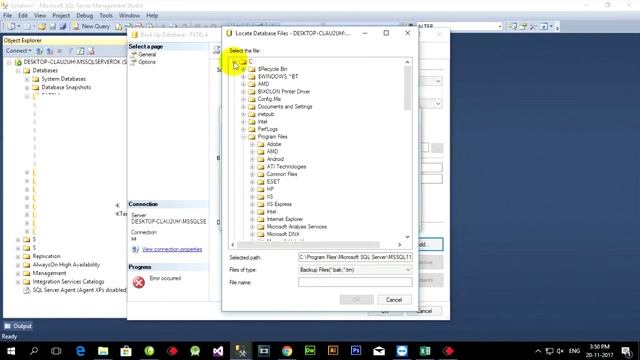Expand AlwaysOn High Availability node

(18, 265)
